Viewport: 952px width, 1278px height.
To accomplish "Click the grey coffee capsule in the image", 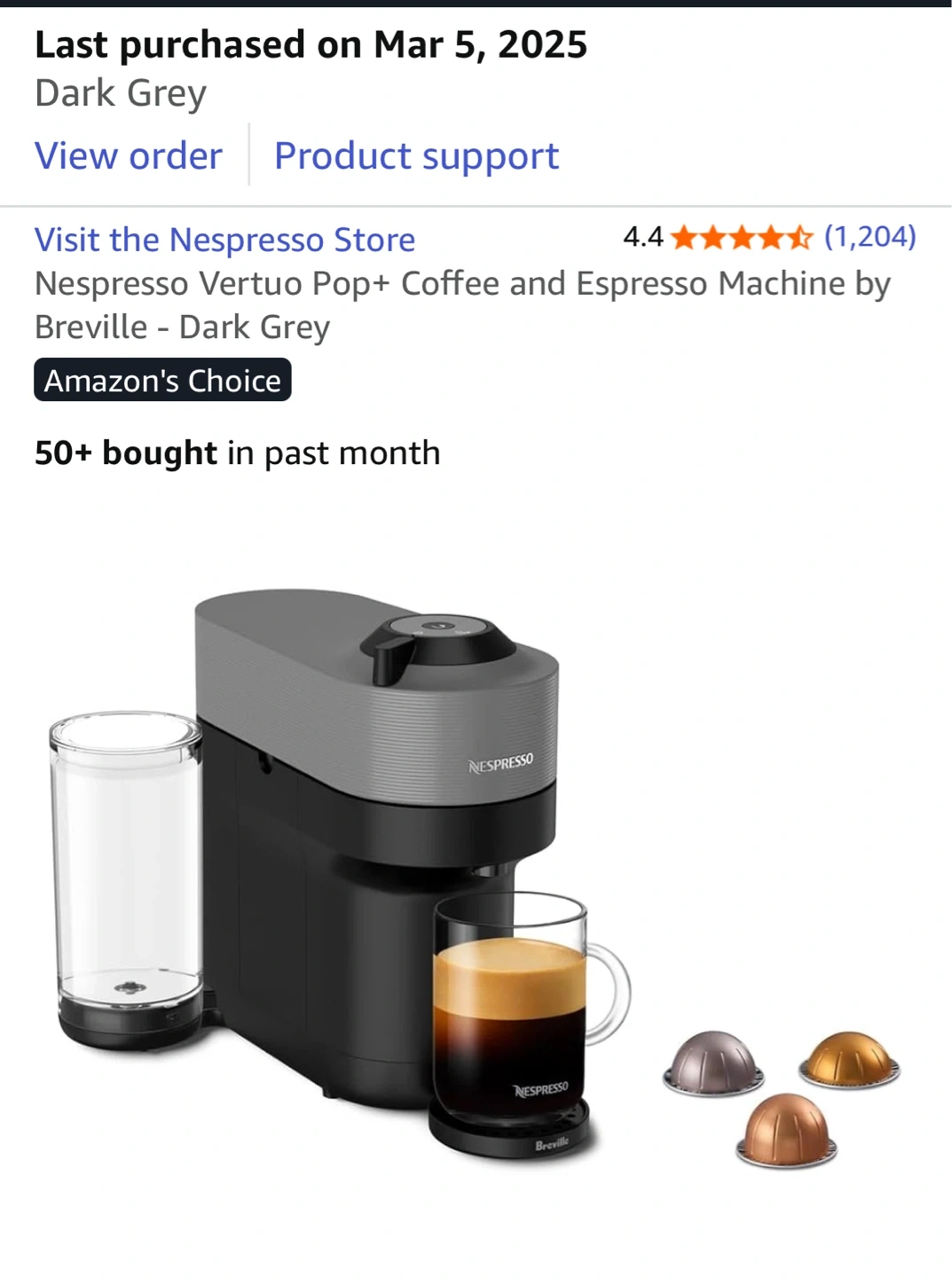I will (713, 1063).
